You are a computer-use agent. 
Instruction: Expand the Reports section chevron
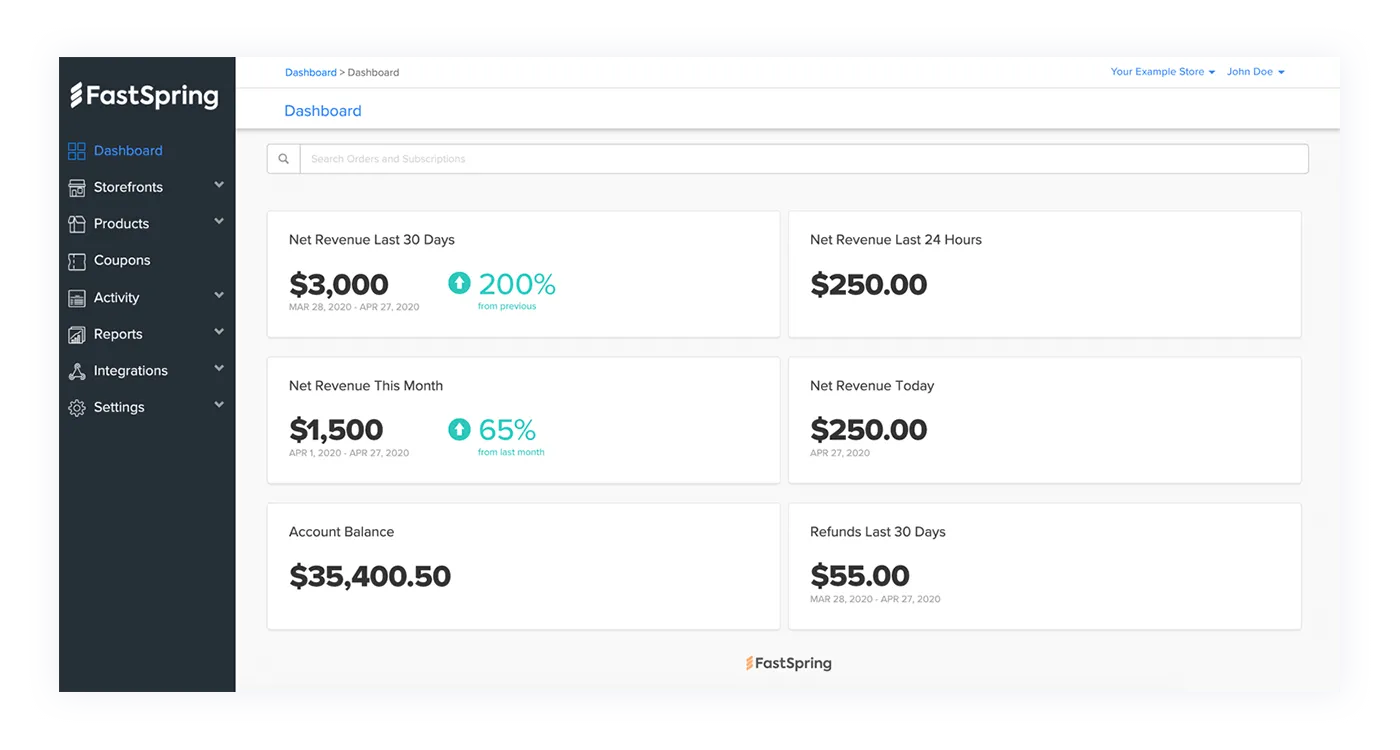click(x=219, y=334)
